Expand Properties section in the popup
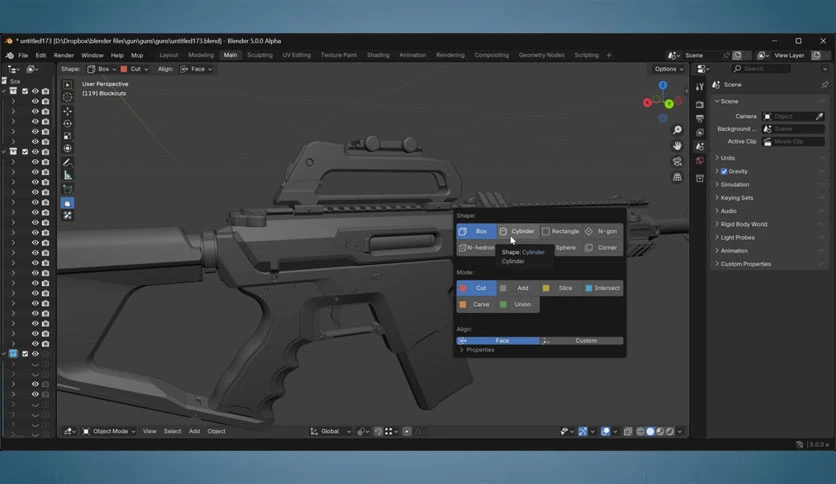 [477, 350]
